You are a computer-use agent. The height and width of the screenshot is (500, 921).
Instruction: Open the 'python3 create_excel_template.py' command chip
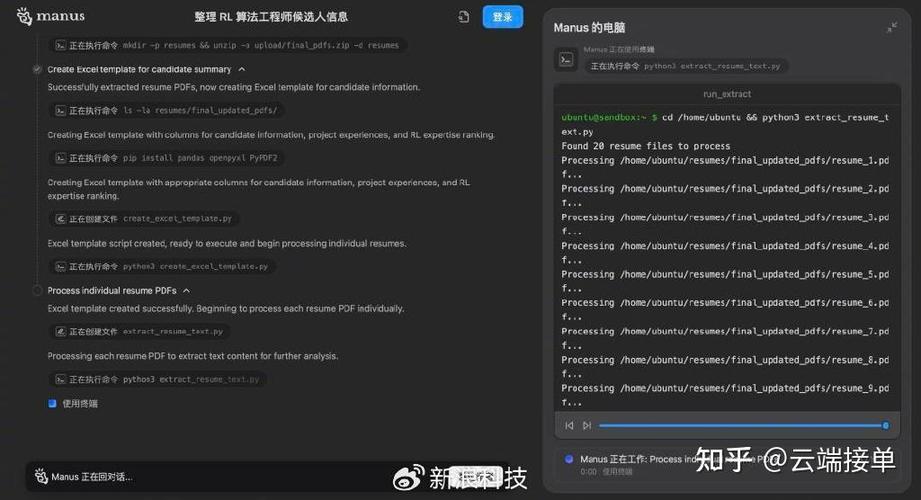[x=163, y=266]
